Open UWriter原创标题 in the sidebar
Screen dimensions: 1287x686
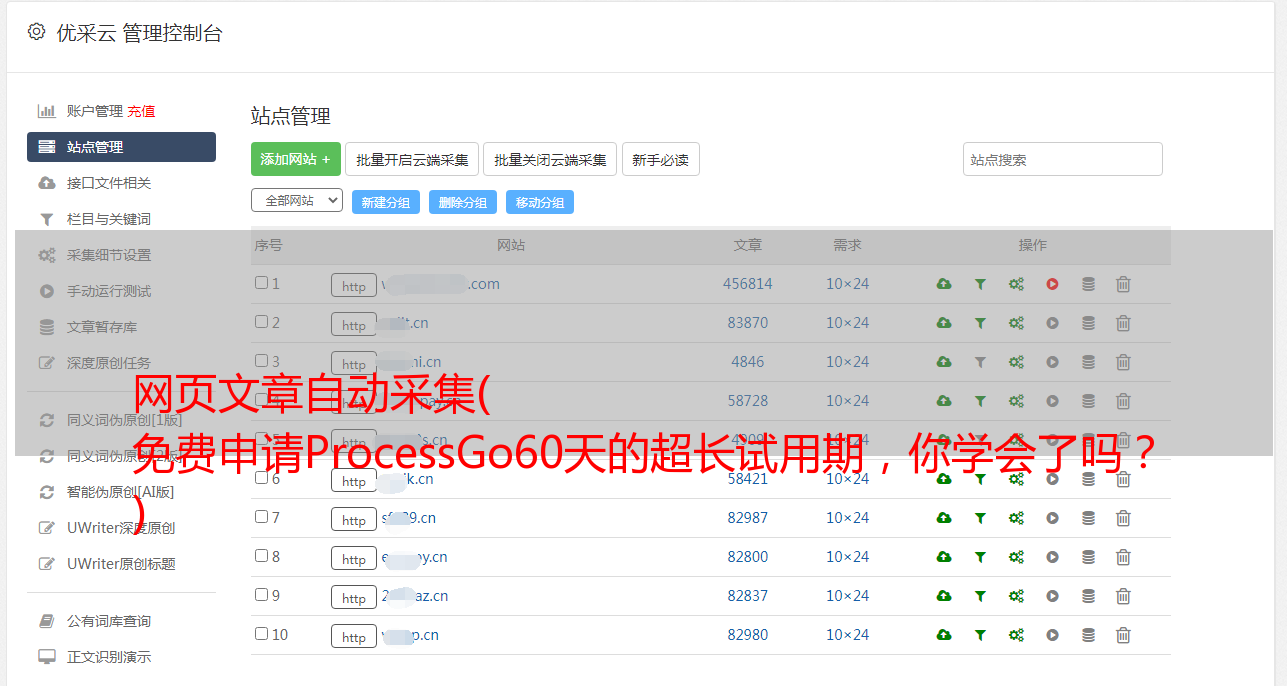(121, 564)
